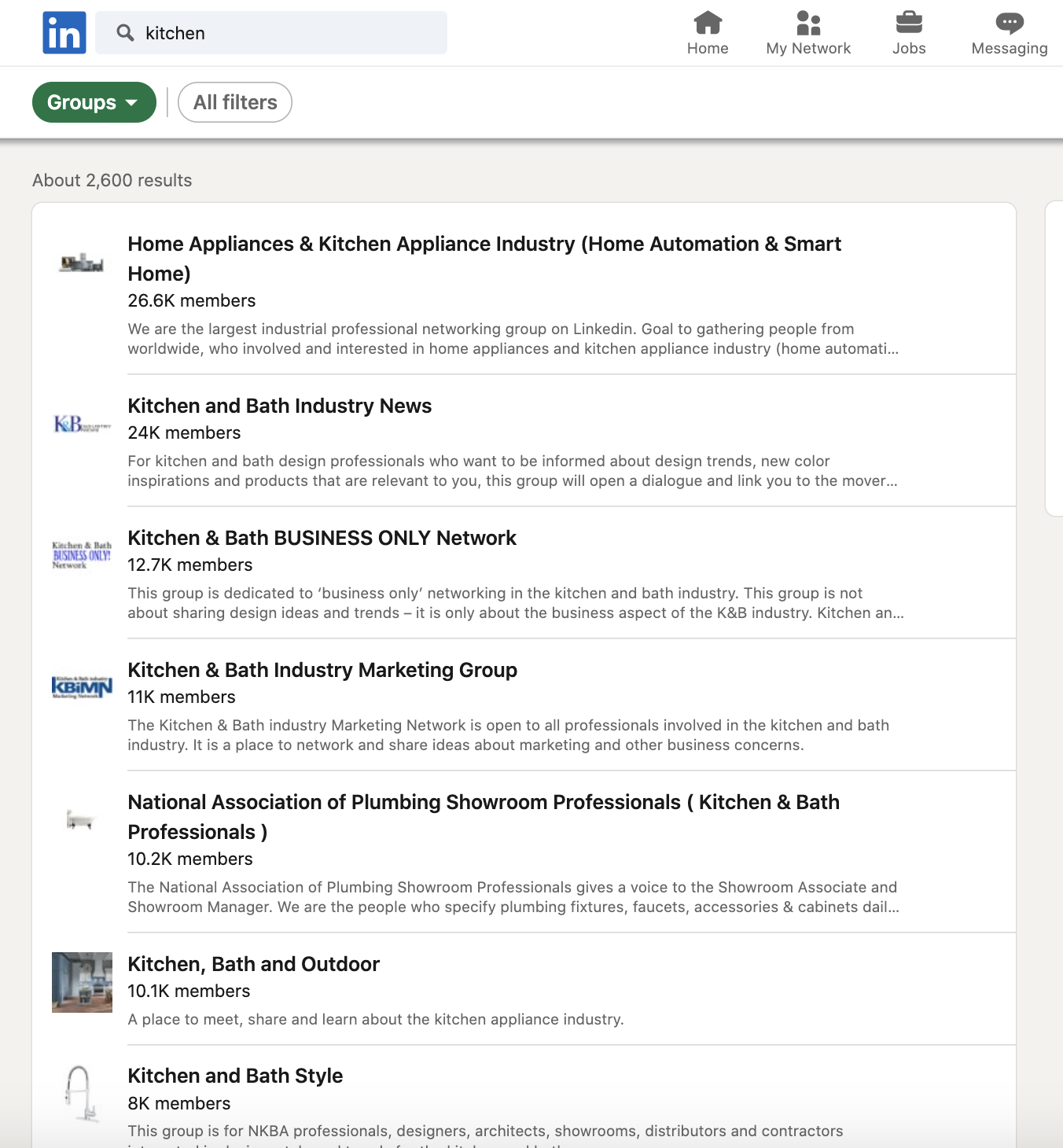Open Kitchen & Bath Industry Marketing Group
This screenshot has width=1063, height=1148.
[322, 670]
